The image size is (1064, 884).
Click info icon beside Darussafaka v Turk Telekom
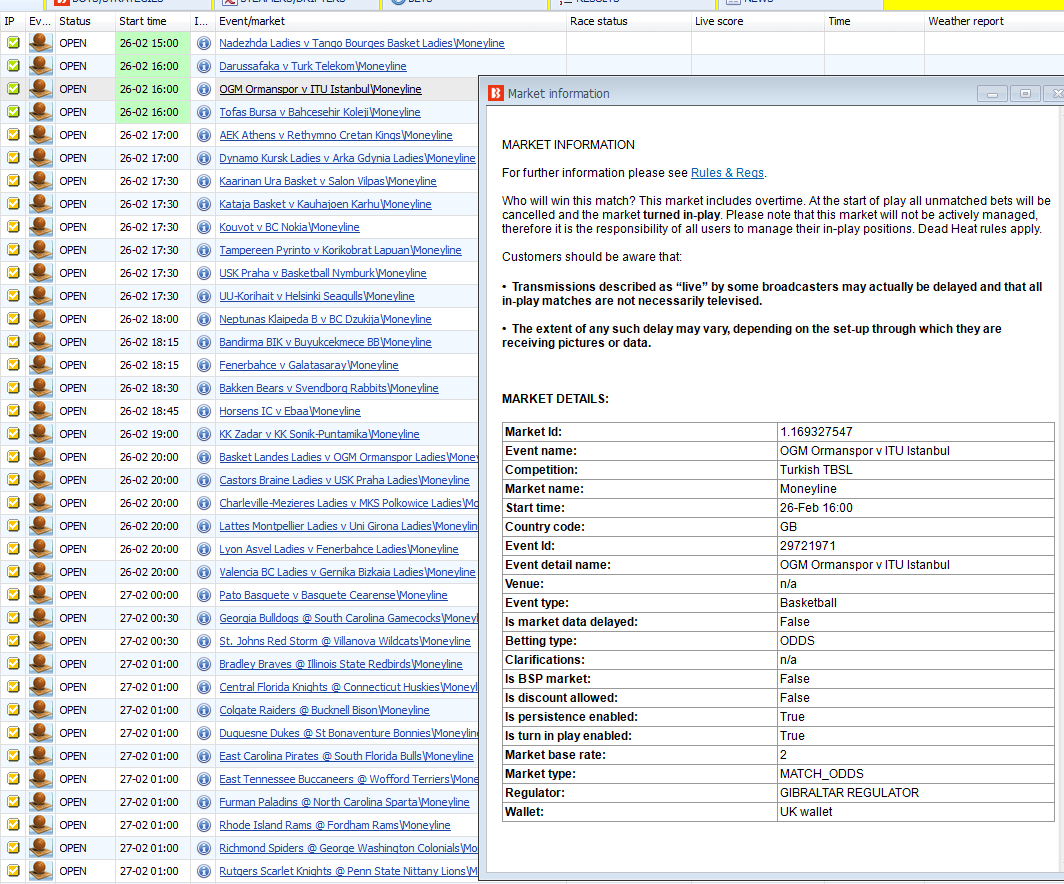(x=204, y=66)
